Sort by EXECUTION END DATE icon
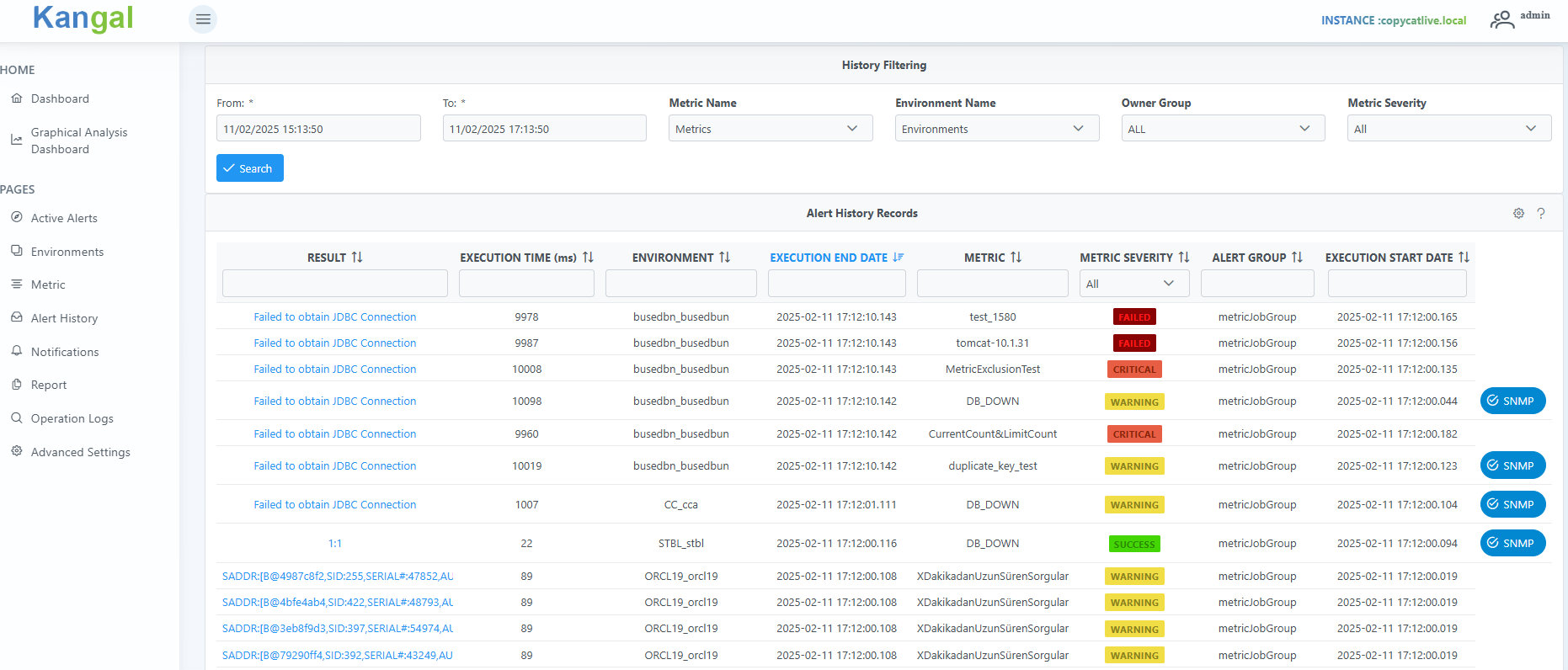 tap(898, 257)
